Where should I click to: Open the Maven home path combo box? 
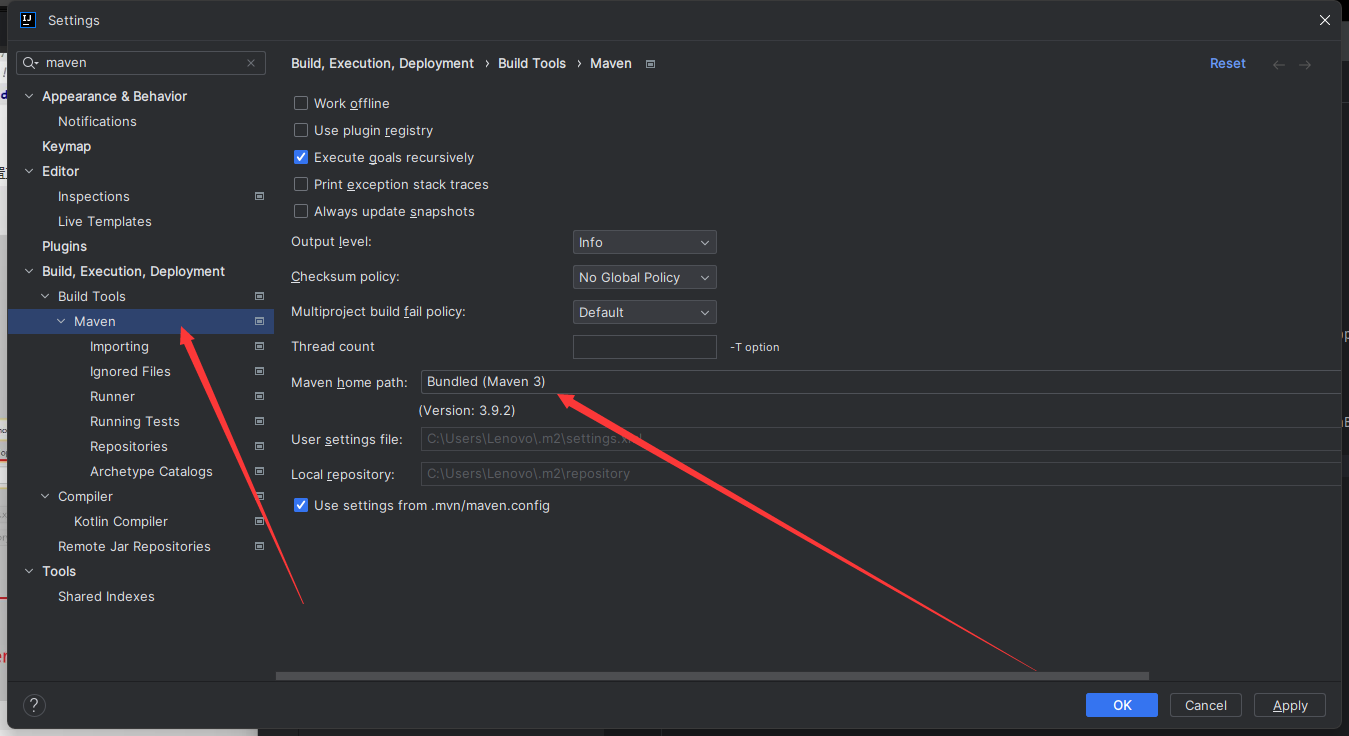880,381
